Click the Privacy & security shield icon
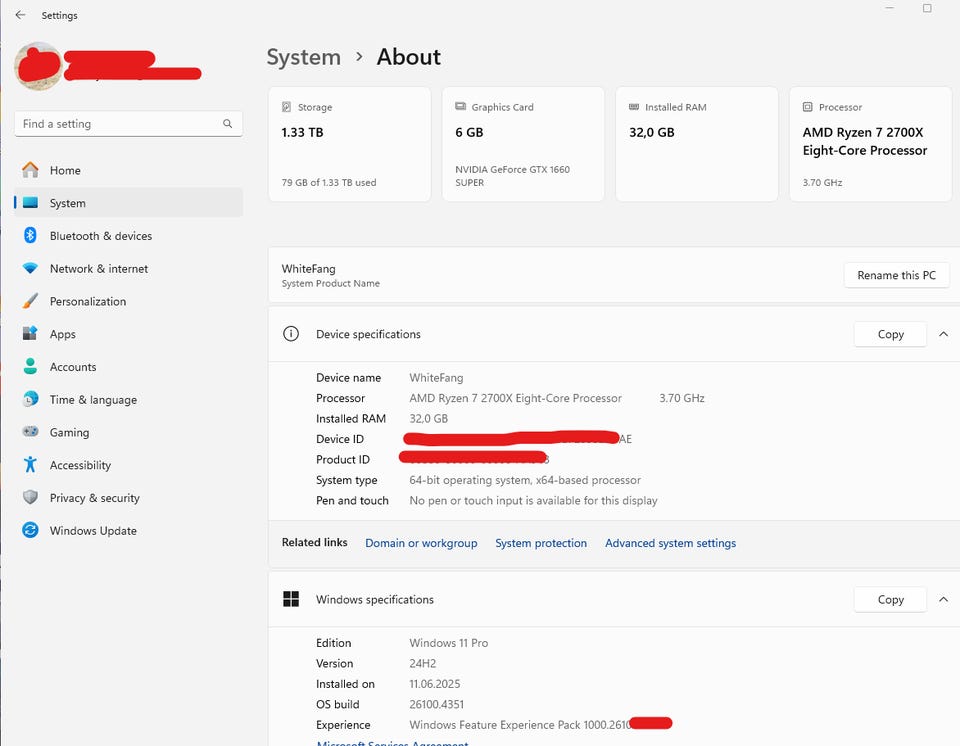Screen dimensions: 960x746 point(30,498)
